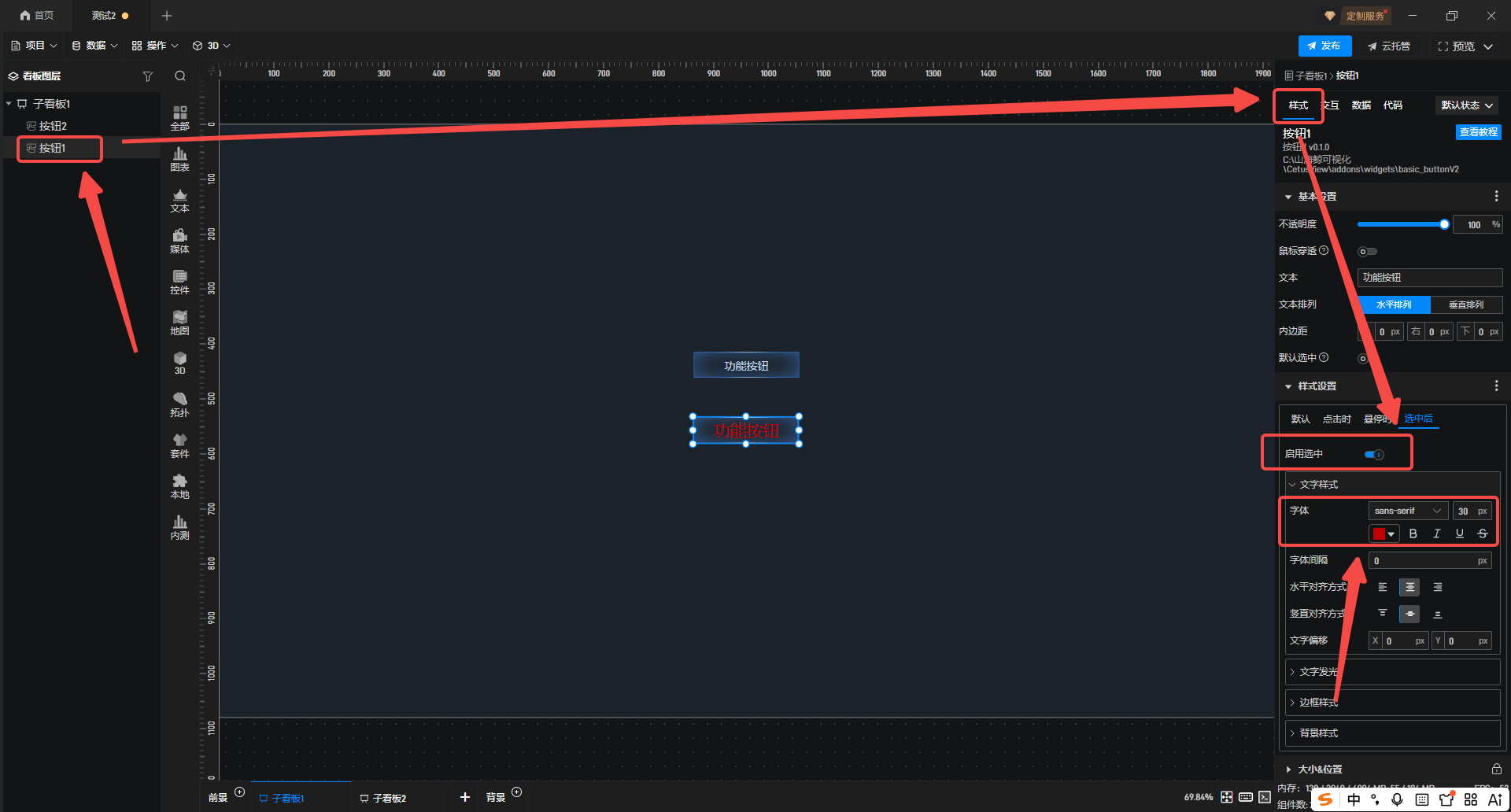Apply bold formatting to button text

pyautogui.click(x=1413, y=533)
